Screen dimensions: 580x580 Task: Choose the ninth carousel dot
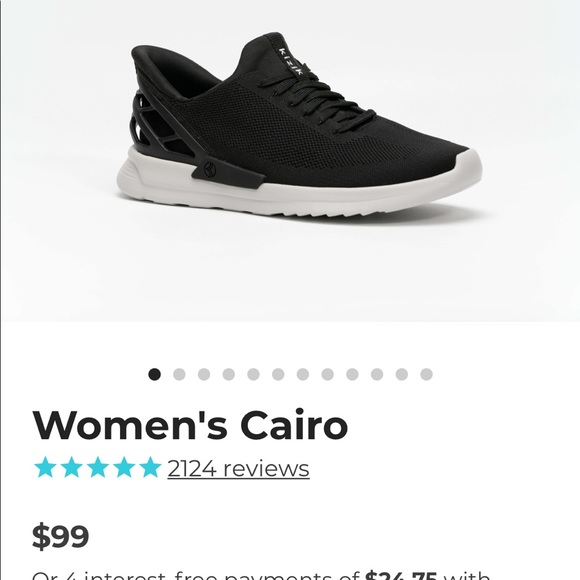coord(353,374)
